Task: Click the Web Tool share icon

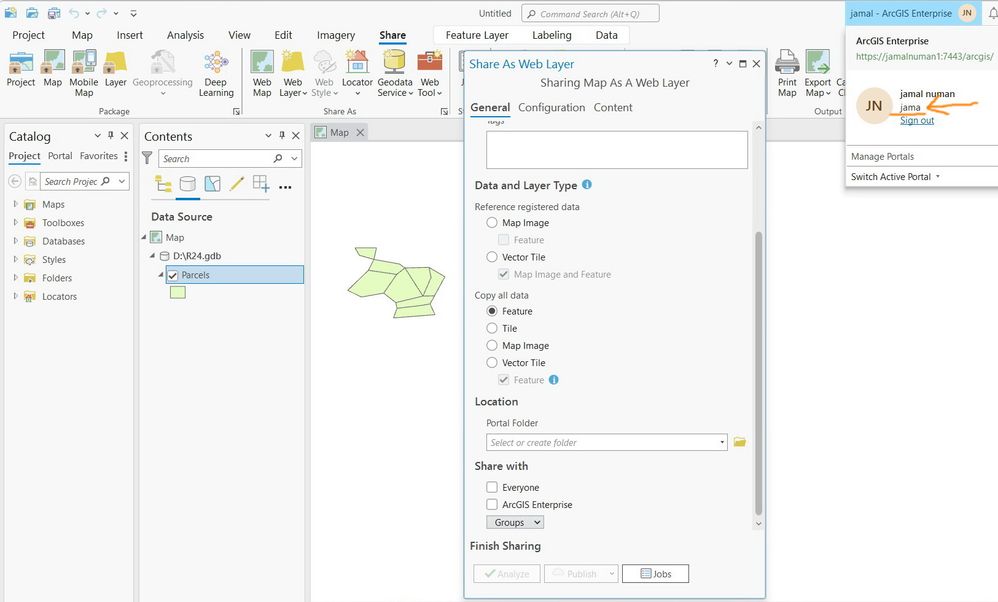Action: click(430, 62)
